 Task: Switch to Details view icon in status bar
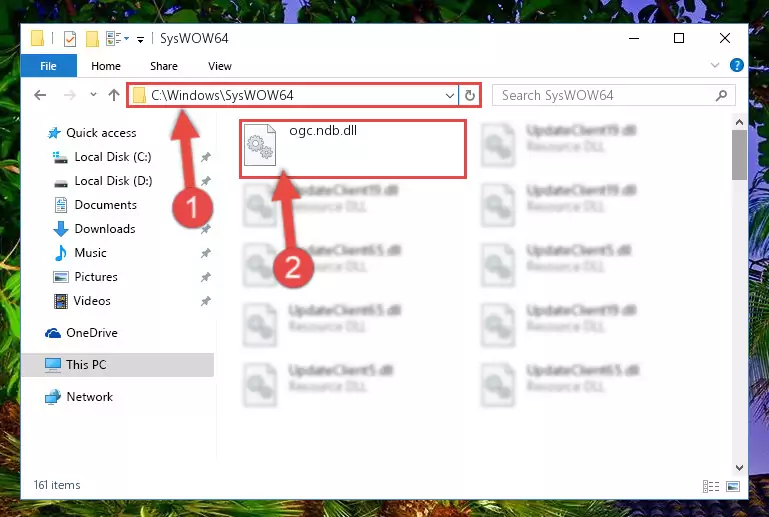pyautogui.click(x=711, y=486)
